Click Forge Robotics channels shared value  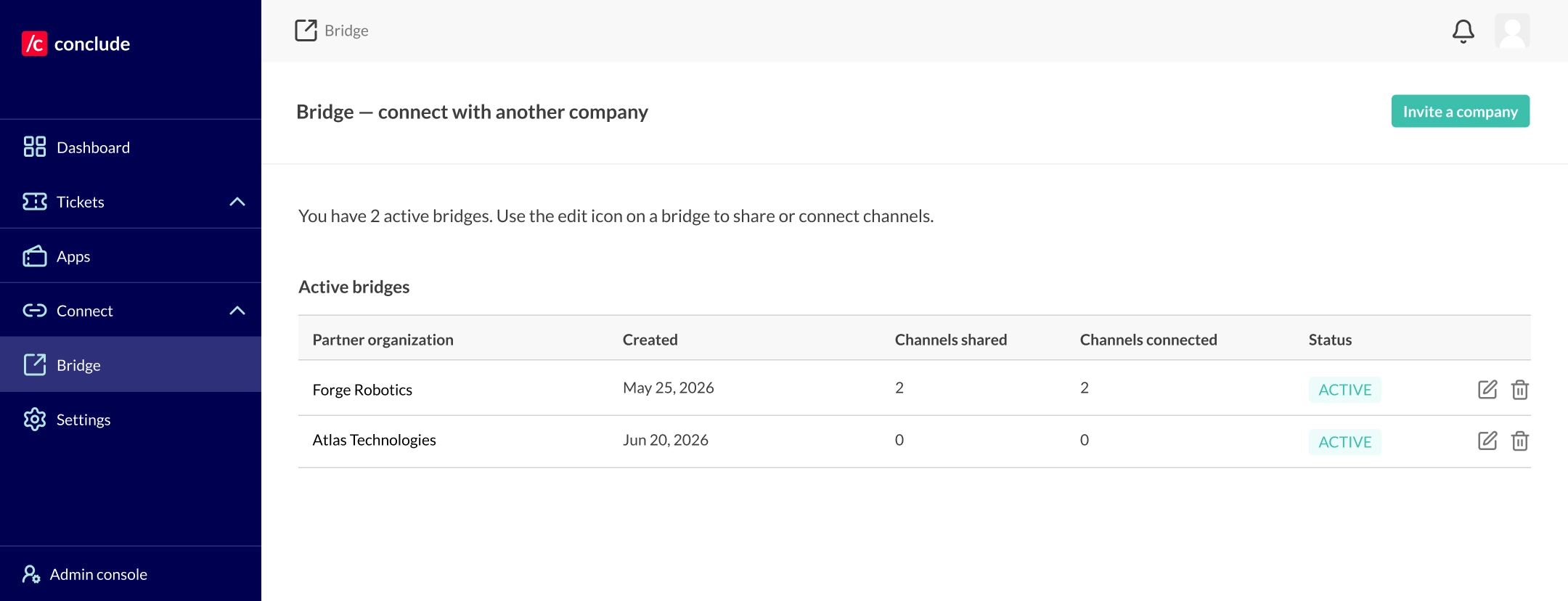(x=899, y=388)
